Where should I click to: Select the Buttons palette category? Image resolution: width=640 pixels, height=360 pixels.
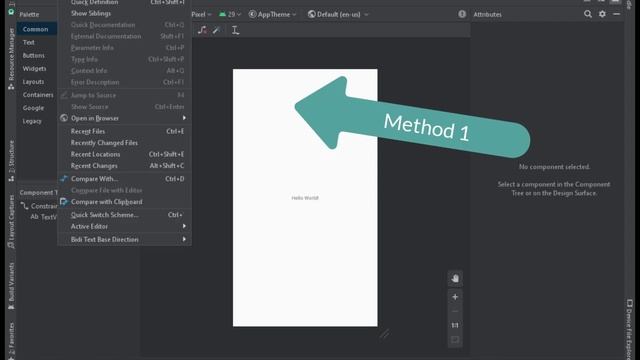pos(33,56)
